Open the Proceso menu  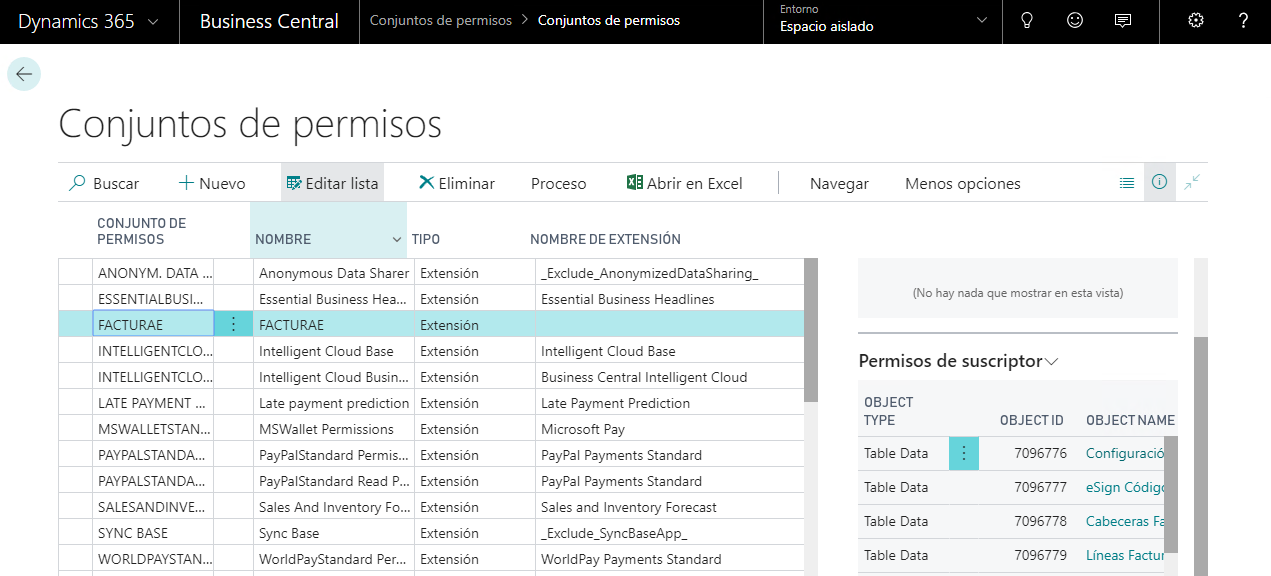click(559, 183)
